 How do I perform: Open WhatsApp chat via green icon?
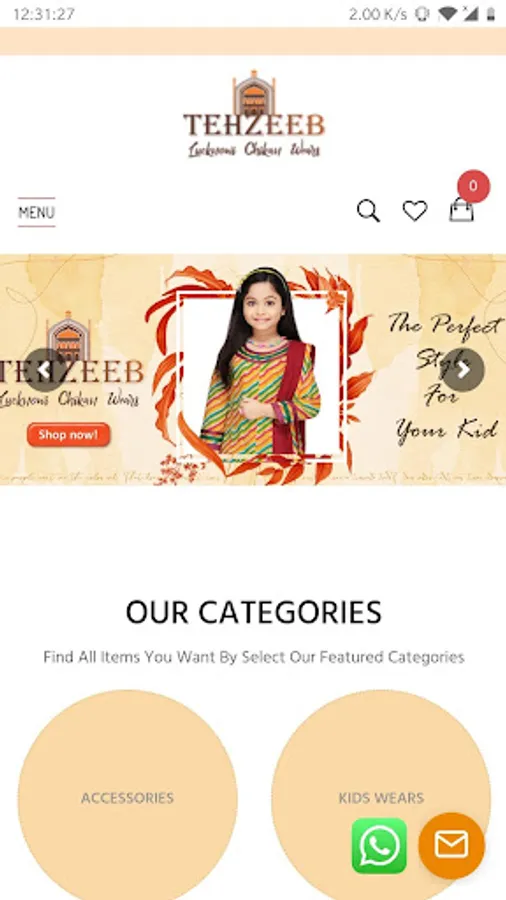click(379, 845)
